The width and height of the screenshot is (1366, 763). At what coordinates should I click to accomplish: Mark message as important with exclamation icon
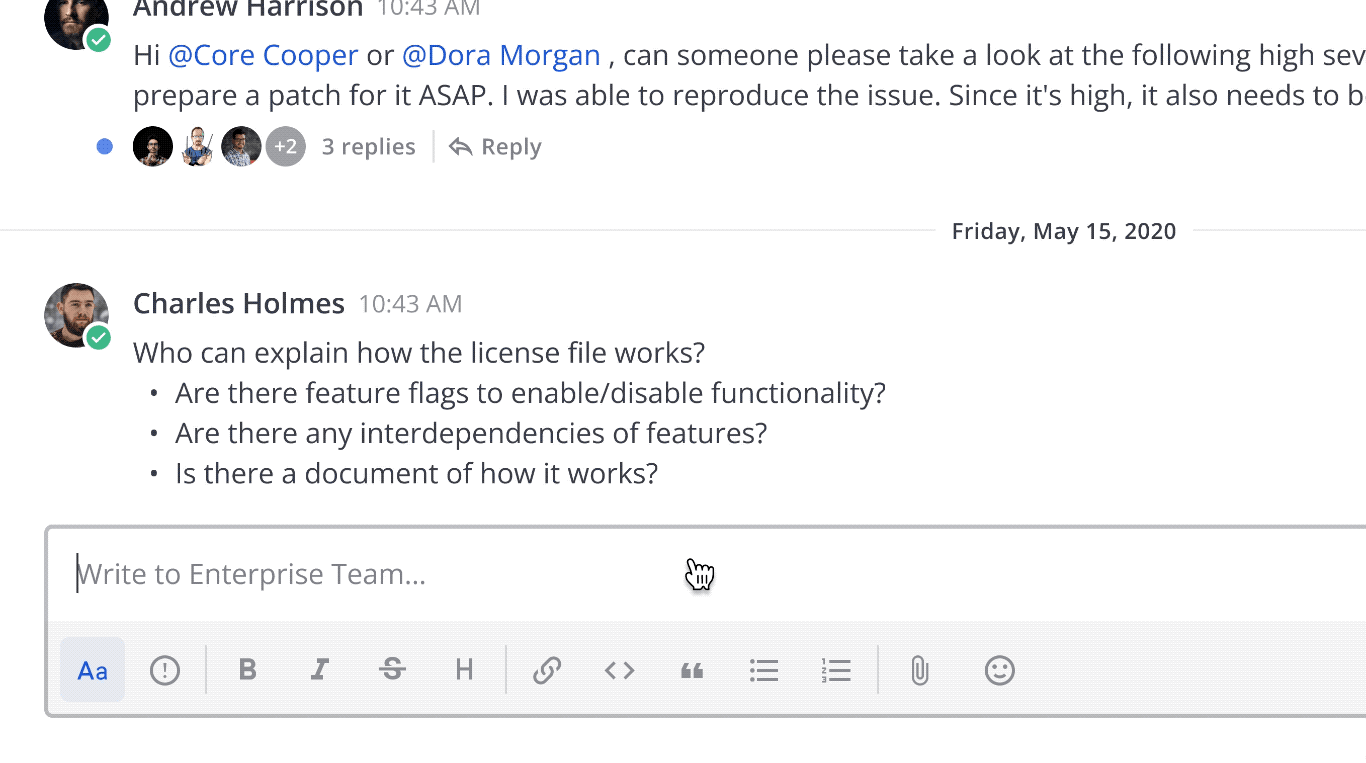click(x=165, y=670)
